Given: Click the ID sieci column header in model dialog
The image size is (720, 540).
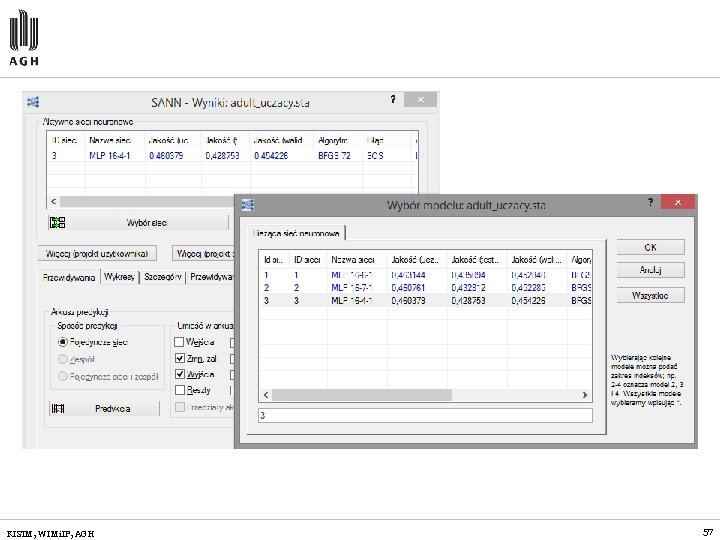Looking at the screenshot, I should [x=307, y=260].
